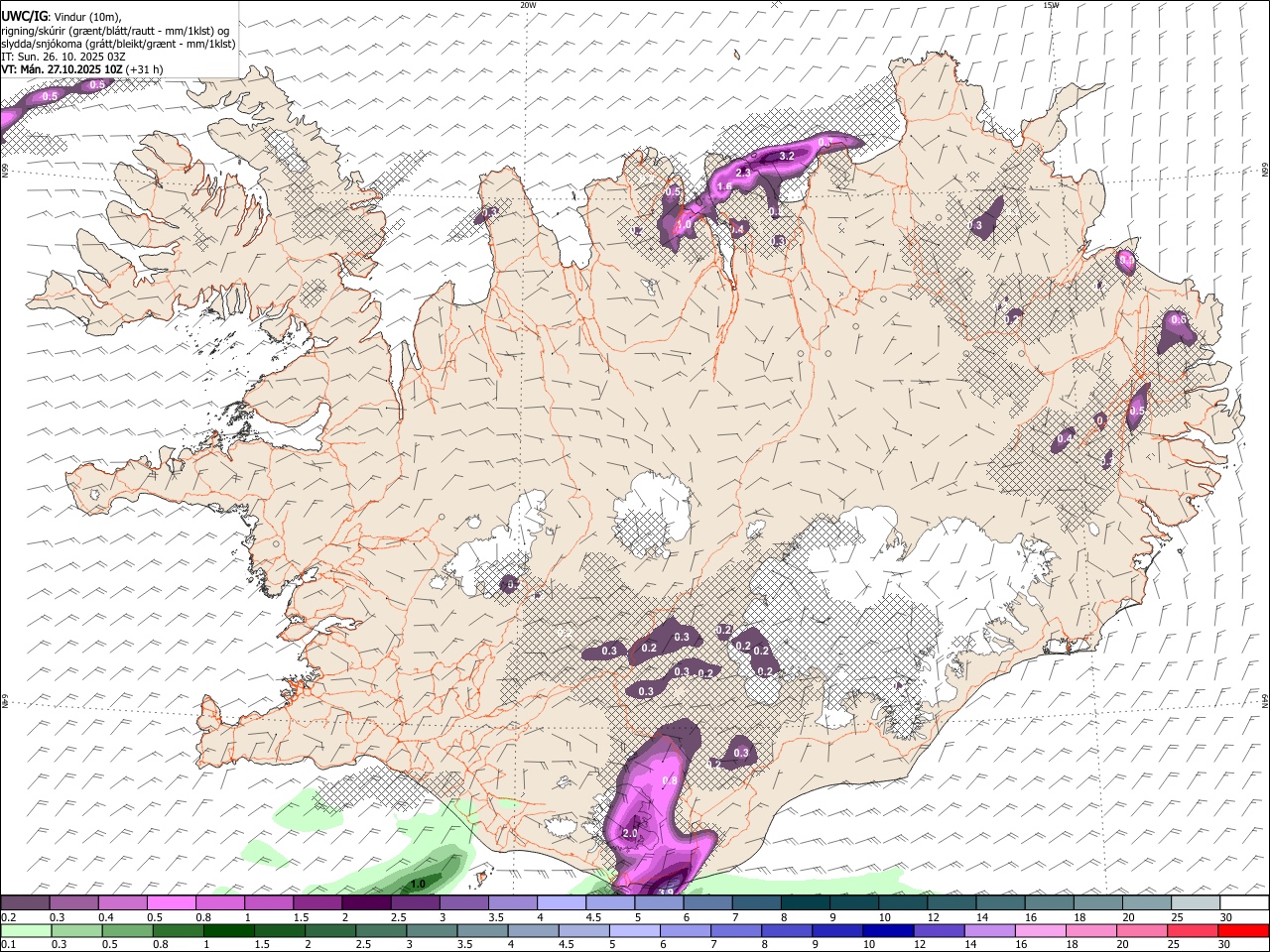Click the 2.0 snowfall value in the south
Image resolution: width=1270 pixels, height=952 pixels.
[x=630, y=834]
